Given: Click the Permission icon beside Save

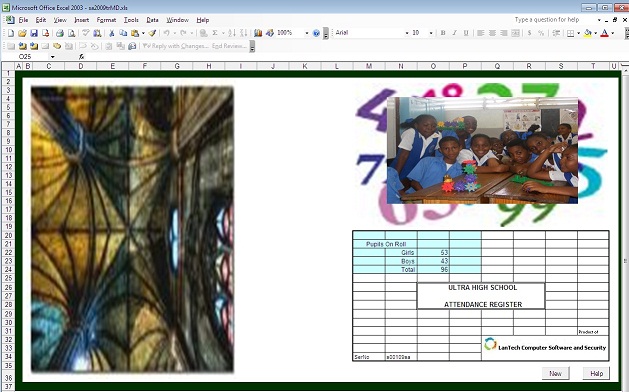Looking at the screenshot, I should coord(45,33).
